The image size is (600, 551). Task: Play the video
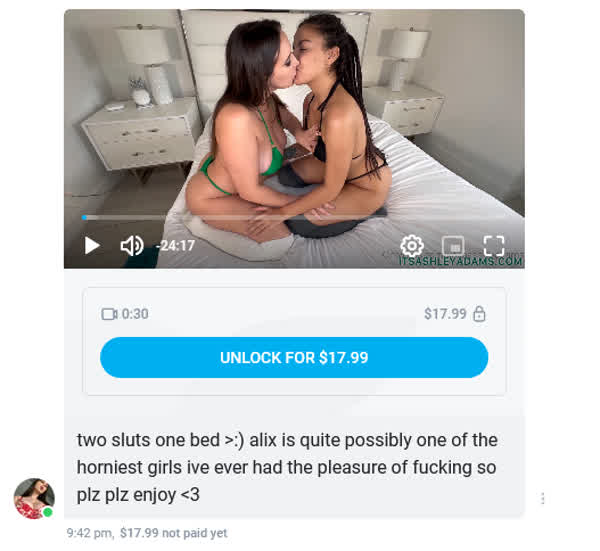92,246
